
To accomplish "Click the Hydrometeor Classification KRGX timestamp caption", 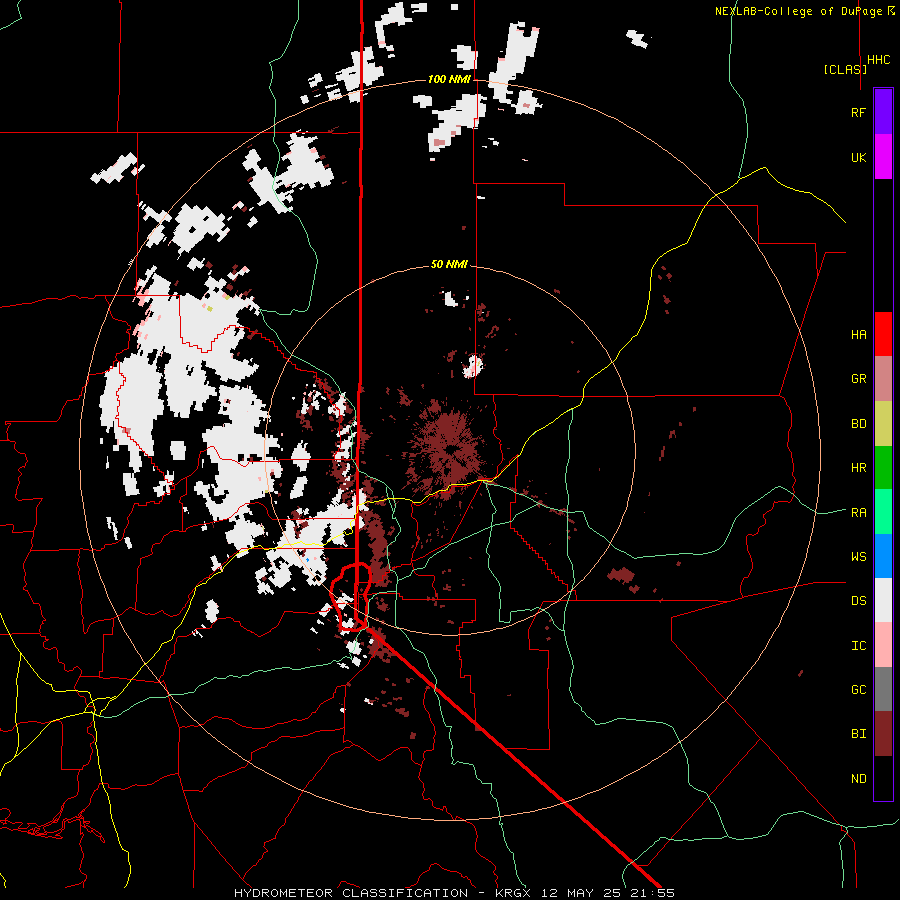I will [x=454, y=893].
